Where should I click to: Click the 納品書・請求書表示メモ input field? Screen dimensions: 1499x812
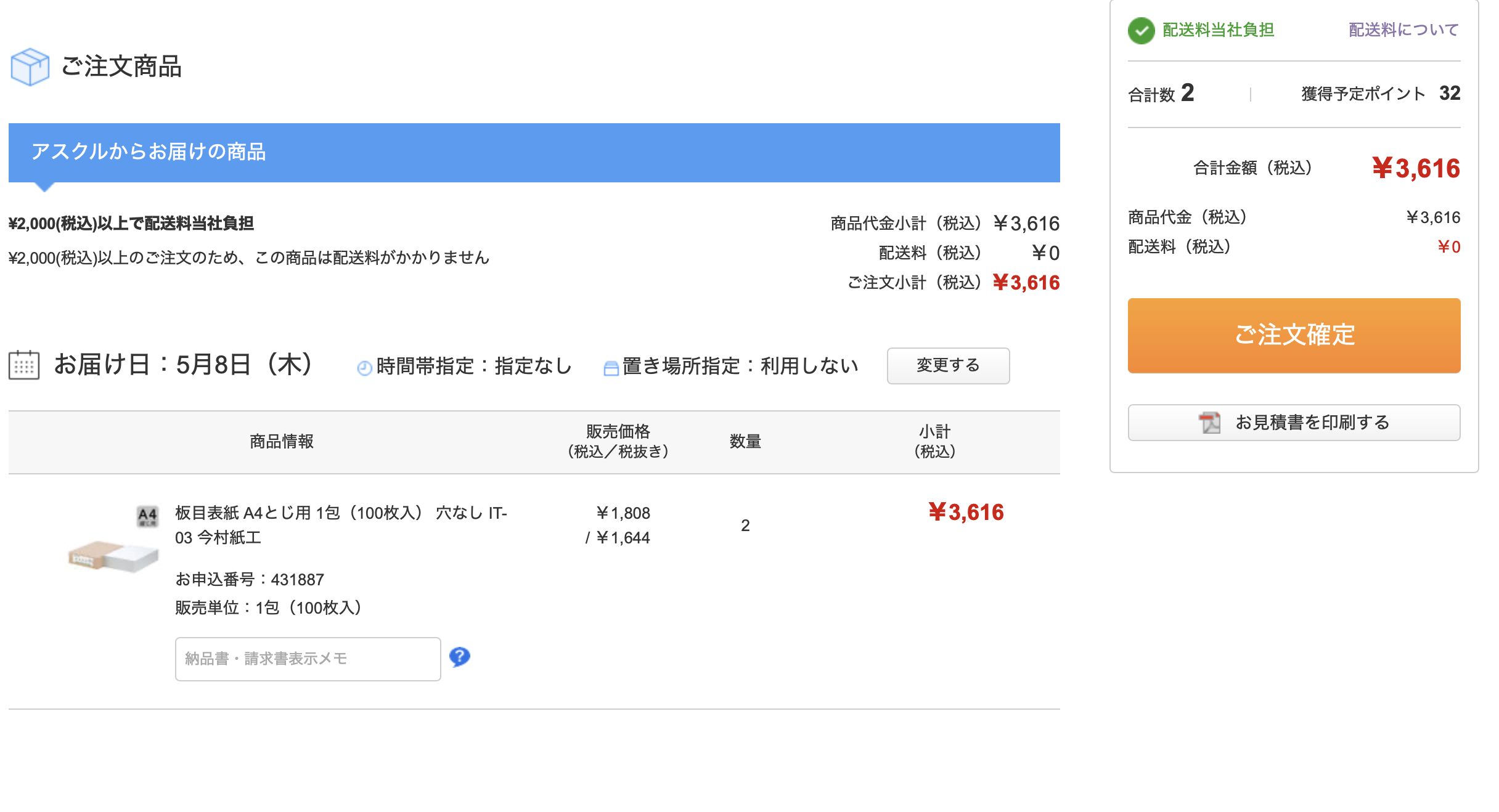pos(308,659)
